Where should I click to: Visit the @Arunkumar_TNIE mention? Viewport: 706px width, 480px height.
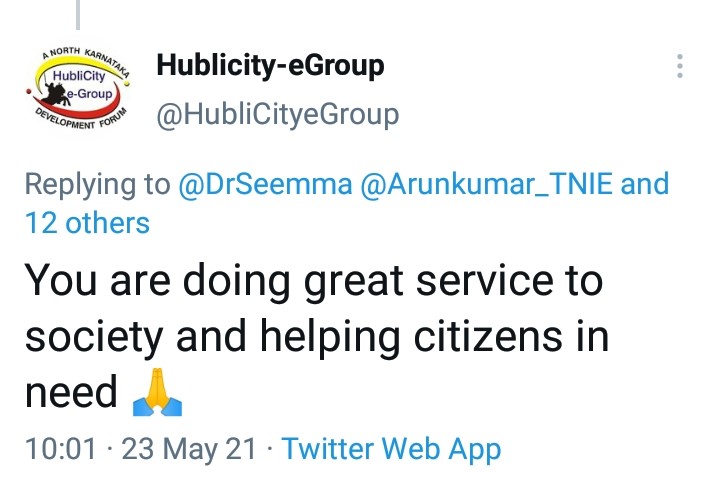coord(486,184)
